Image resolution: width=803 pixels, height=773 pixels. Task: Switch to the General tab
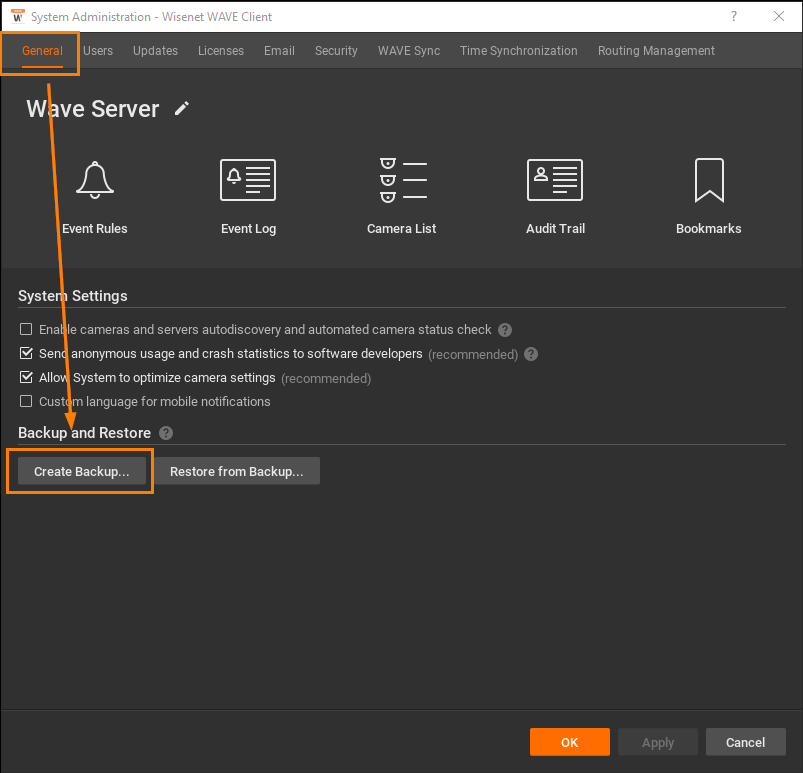click(42, 51)
